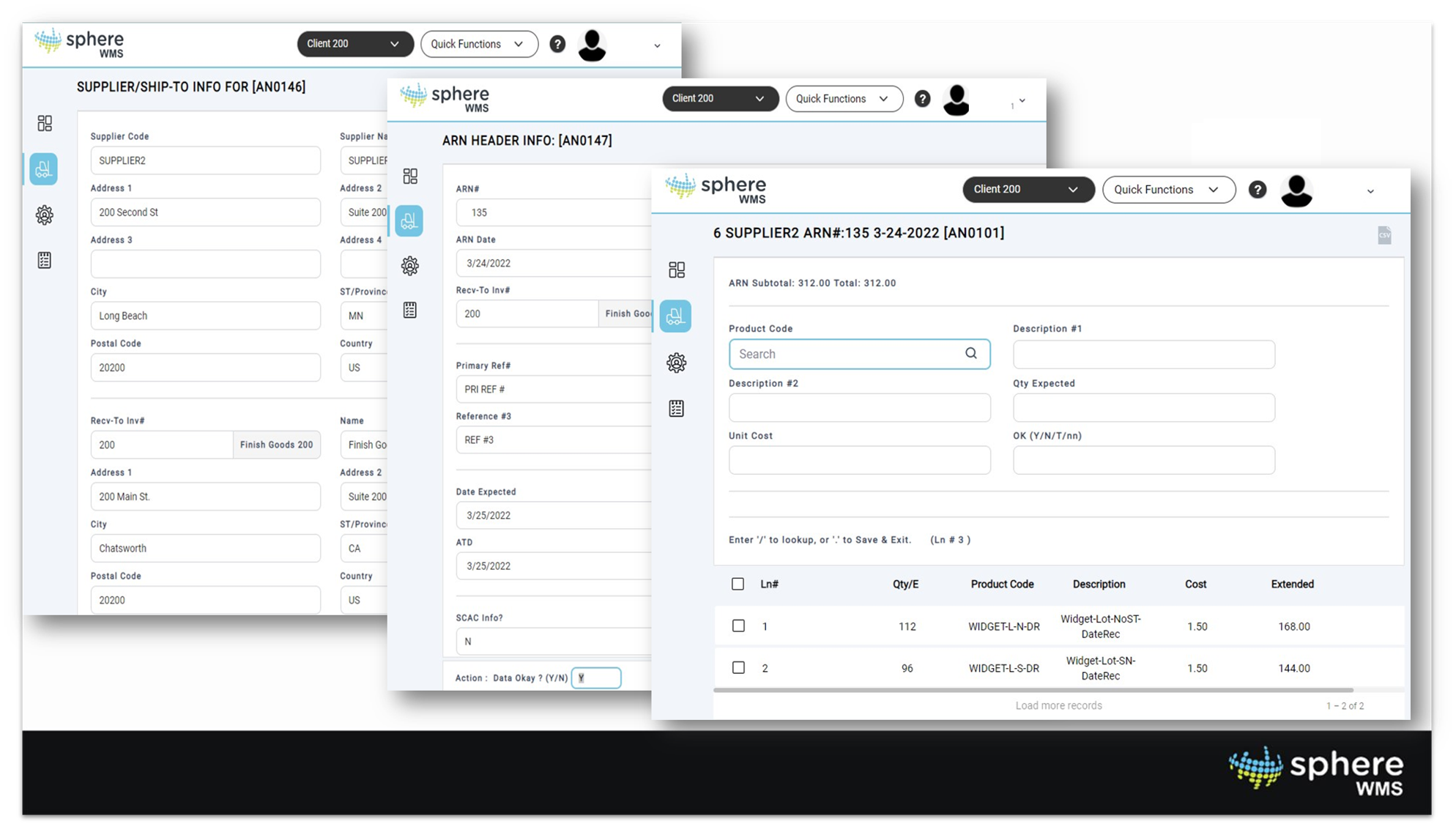Select the Finish Goods 200 label next to Recv-To Inv#
This screenshot has width=1456, height=824.
(x=277, y=445)
